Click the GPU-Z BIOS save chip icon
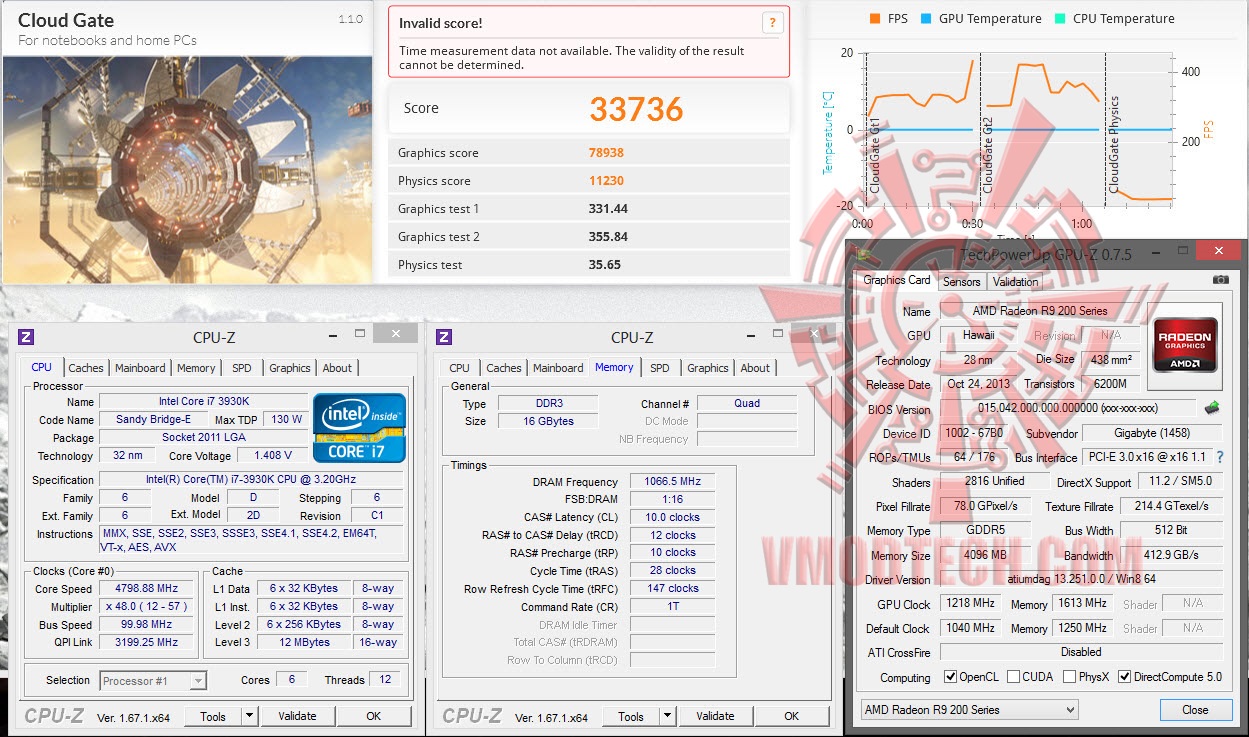The height and width of the screenshot is (737, 1249). point(1211,407)
